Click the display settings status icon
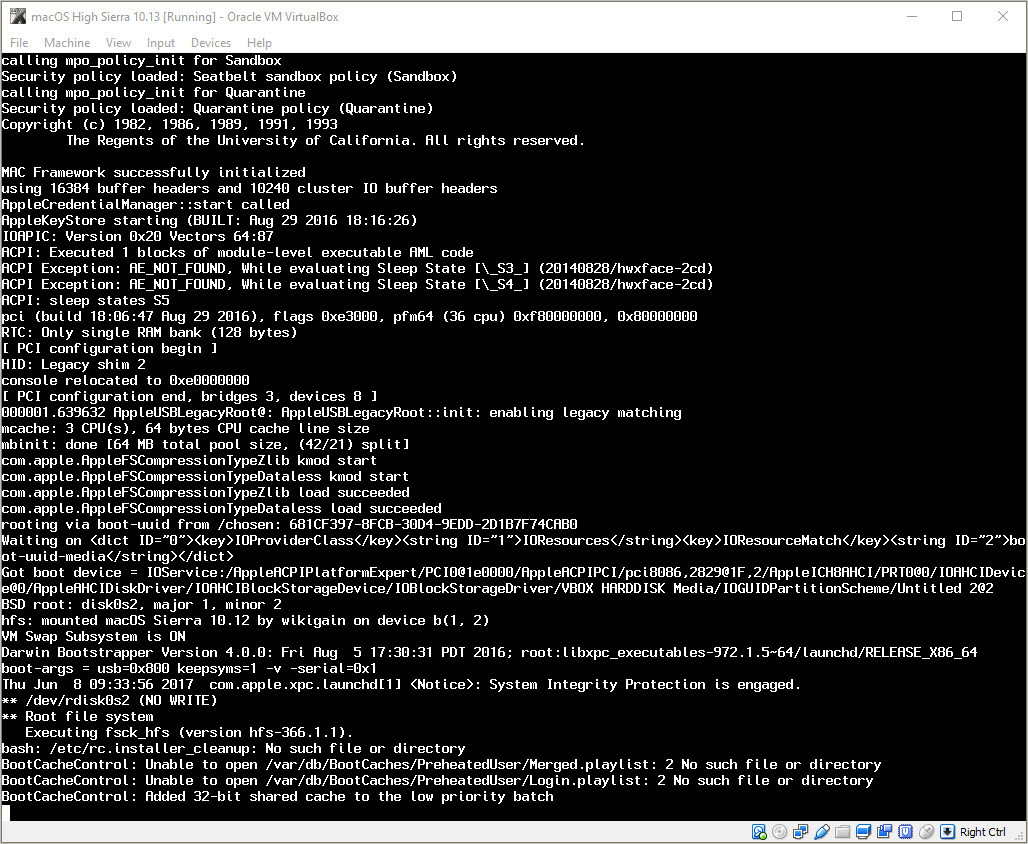The width and height of the screenshot is (1028, 844). pos(863,832)
